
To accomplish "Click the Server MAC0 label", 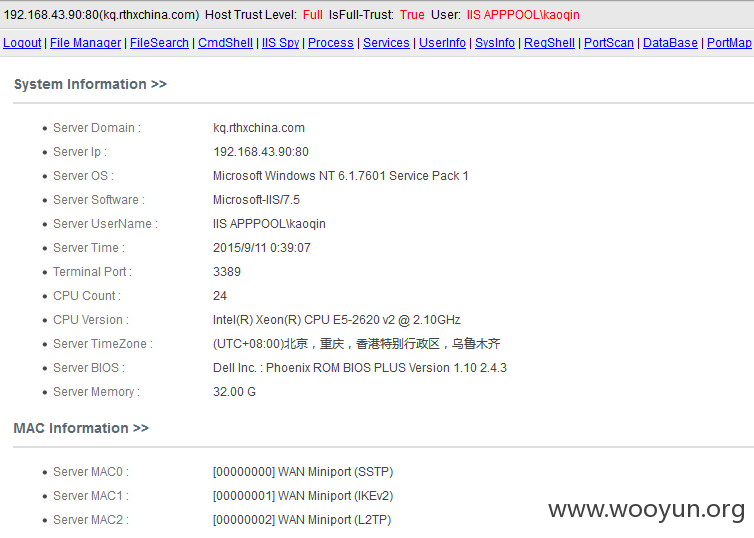I will point(91,472).
